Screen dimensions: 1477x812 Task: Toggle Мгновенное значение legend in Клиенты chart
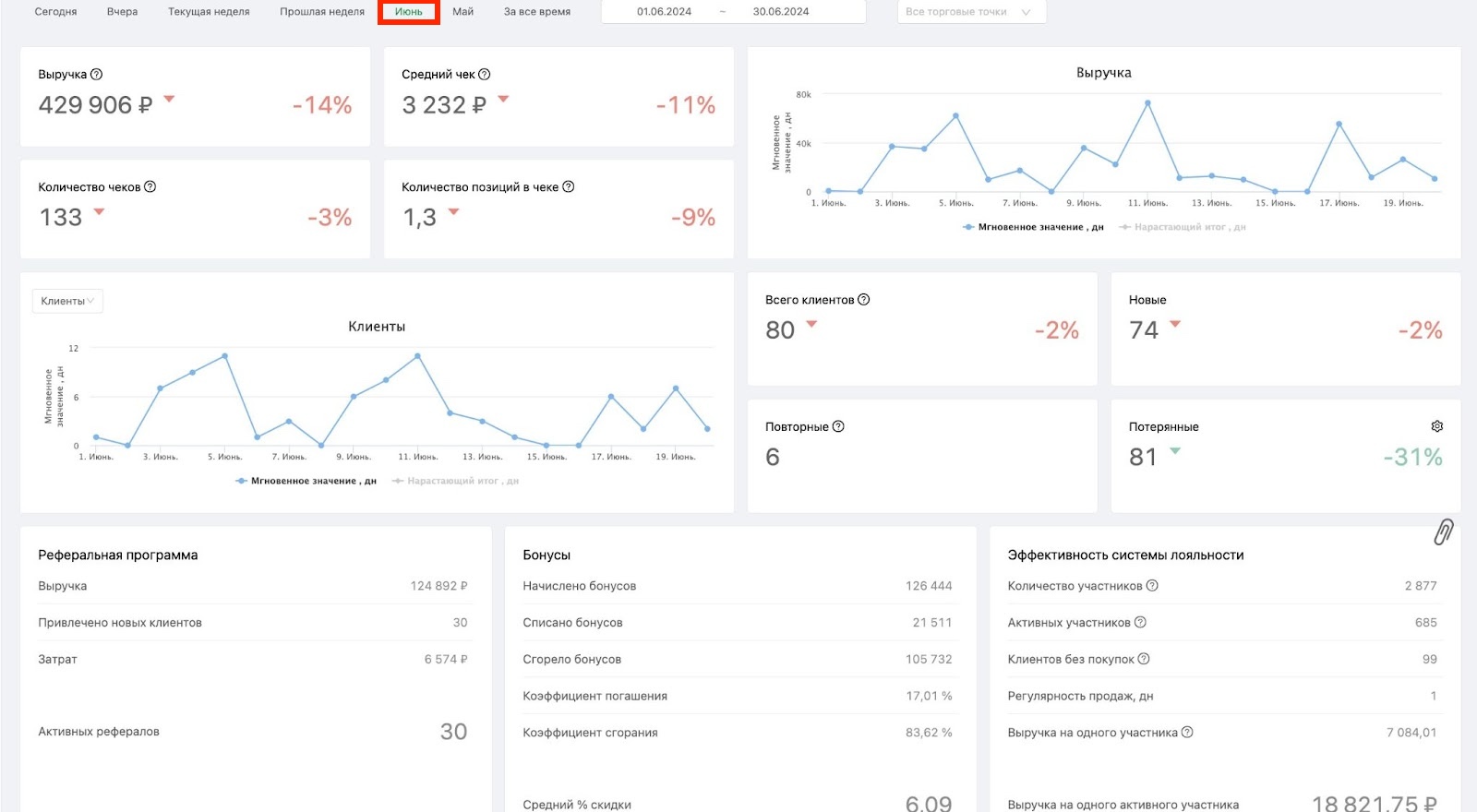click(x=306, y=481)
